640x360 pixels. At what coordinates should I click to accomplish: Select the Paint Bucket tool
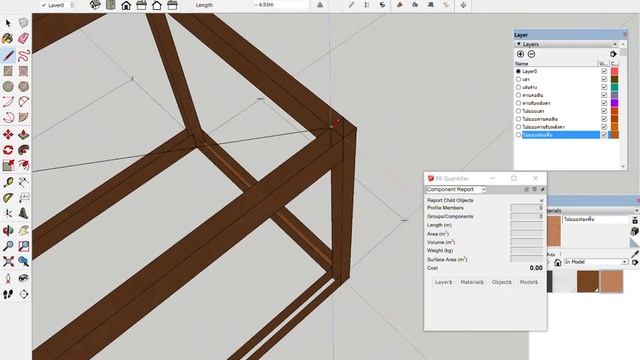8,39
